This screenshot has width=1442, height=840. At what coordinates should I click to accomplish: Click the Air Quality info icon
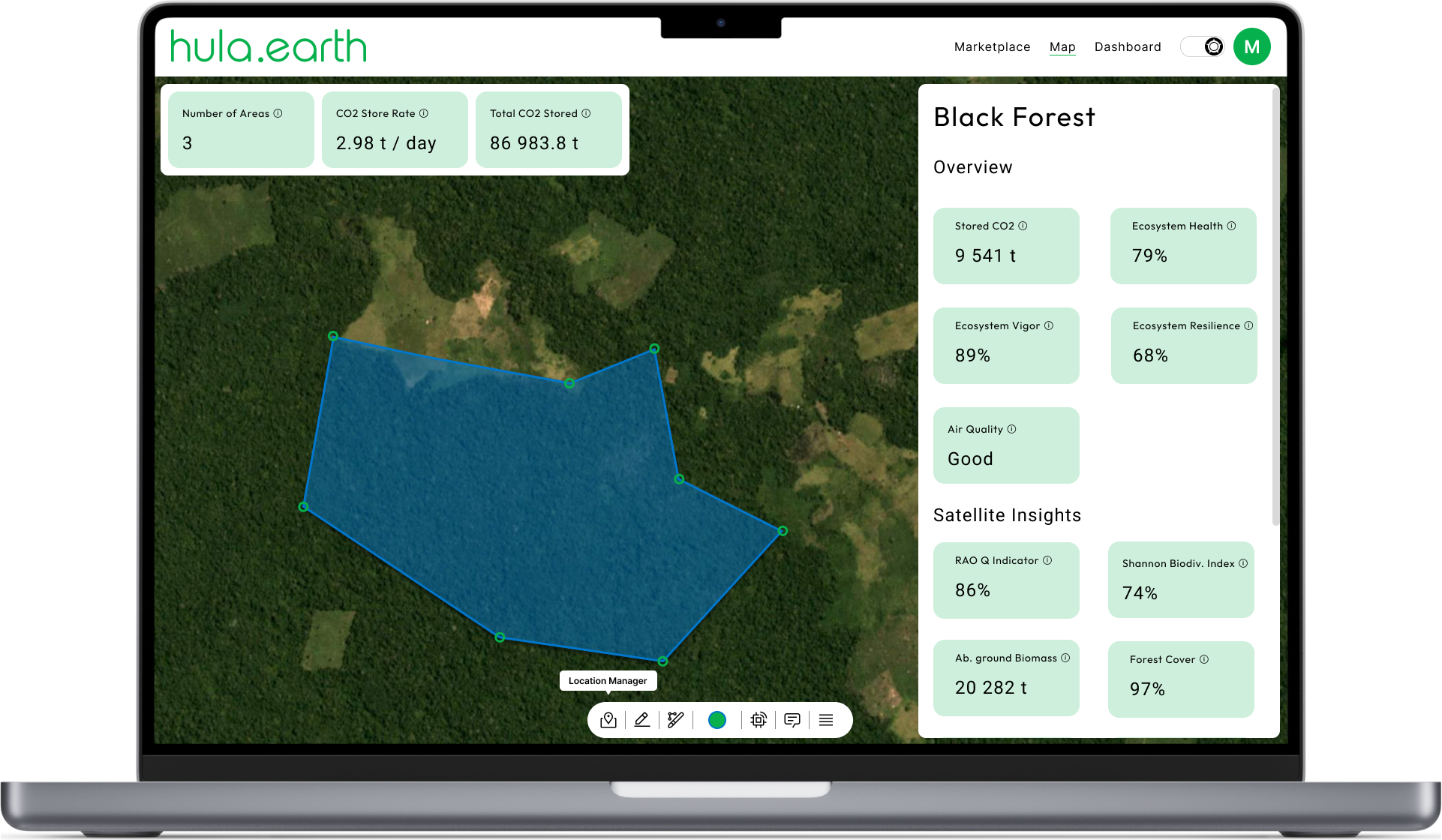tap(1012, 428)
